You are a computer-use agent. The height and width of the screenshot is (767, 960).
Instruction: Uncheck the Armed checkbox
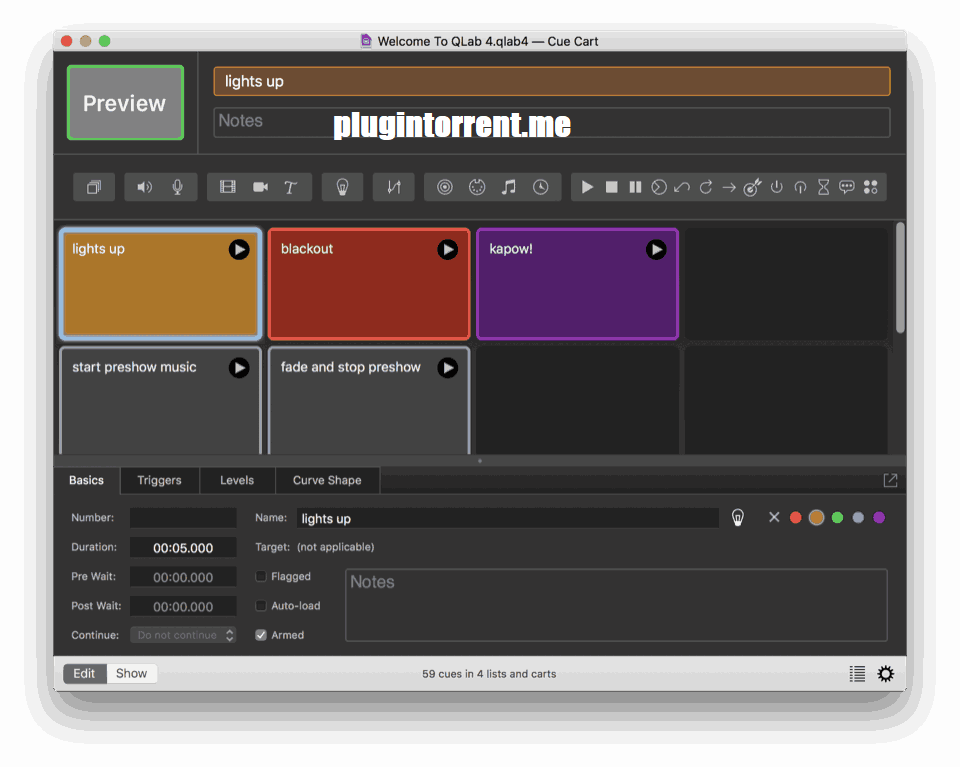(x=261, y=635)
